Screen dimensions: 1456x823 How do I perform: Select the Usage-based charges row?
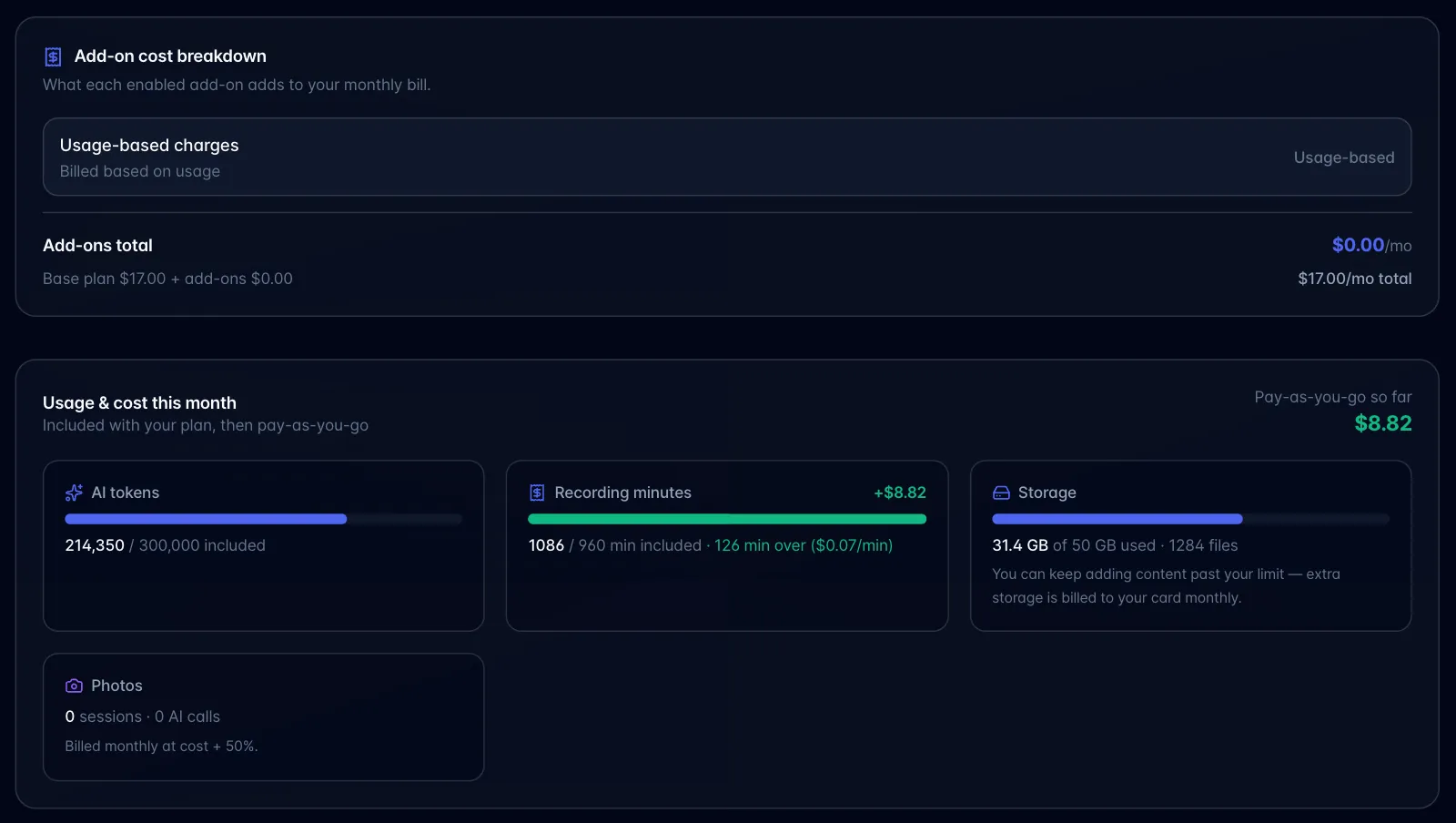click(727, 157)
